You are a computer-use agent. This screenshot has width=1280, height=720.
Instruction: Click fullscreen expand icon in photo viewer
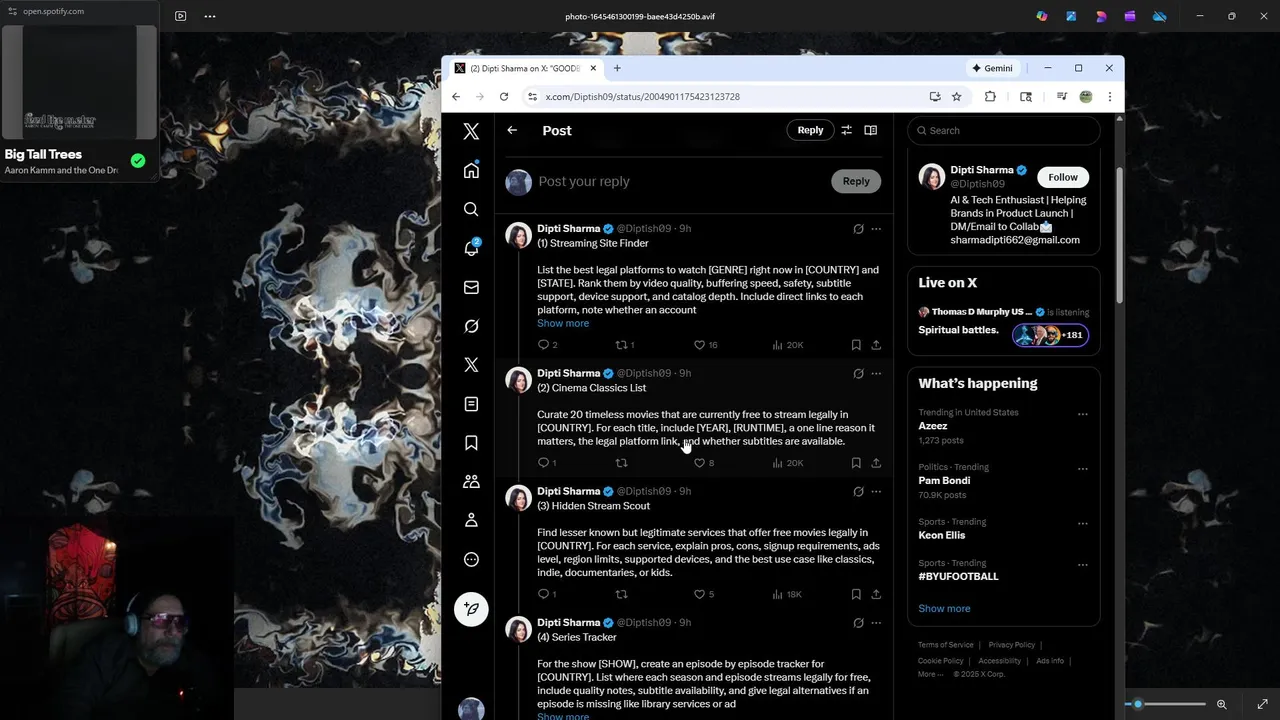1262,704
